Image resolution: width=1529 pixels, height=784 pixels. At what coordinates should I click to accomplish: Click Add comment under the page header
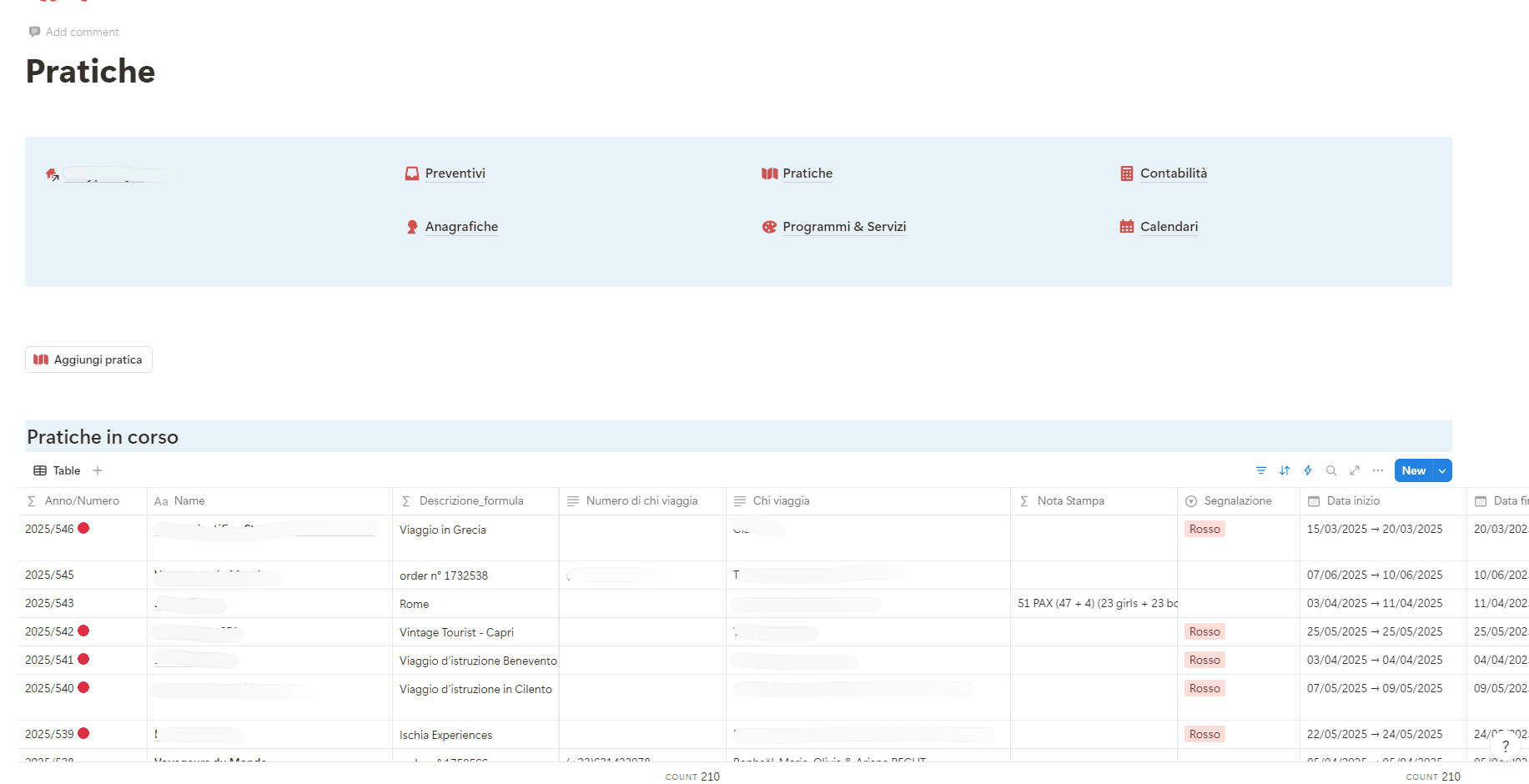point(74,32)
